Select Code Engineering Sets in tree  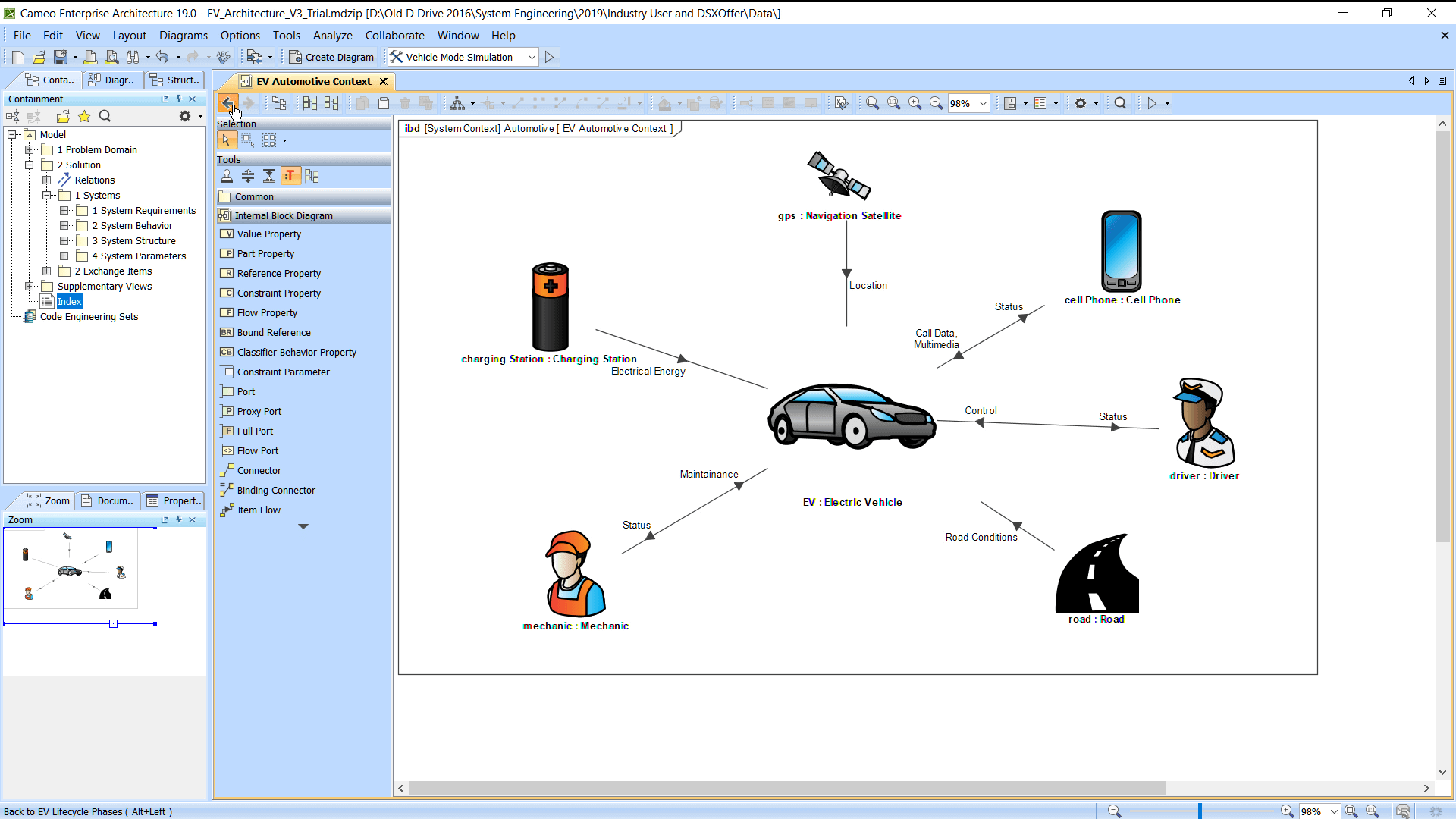click(89, 316)
